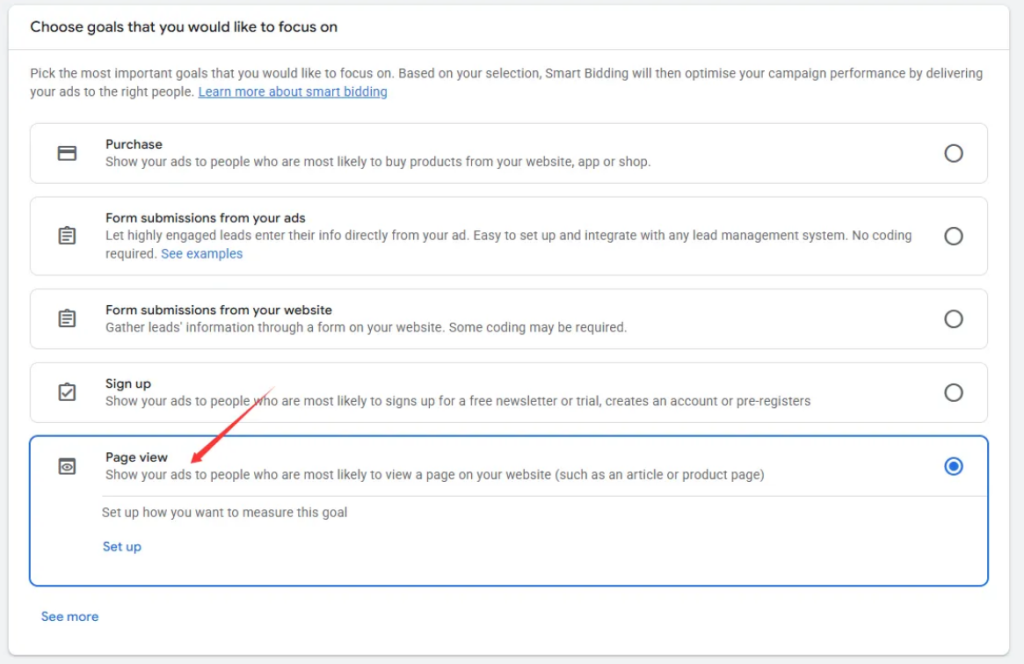1024x664 pixels.
Task: Click the 'Sign up' goal title text
Action: 128,384
